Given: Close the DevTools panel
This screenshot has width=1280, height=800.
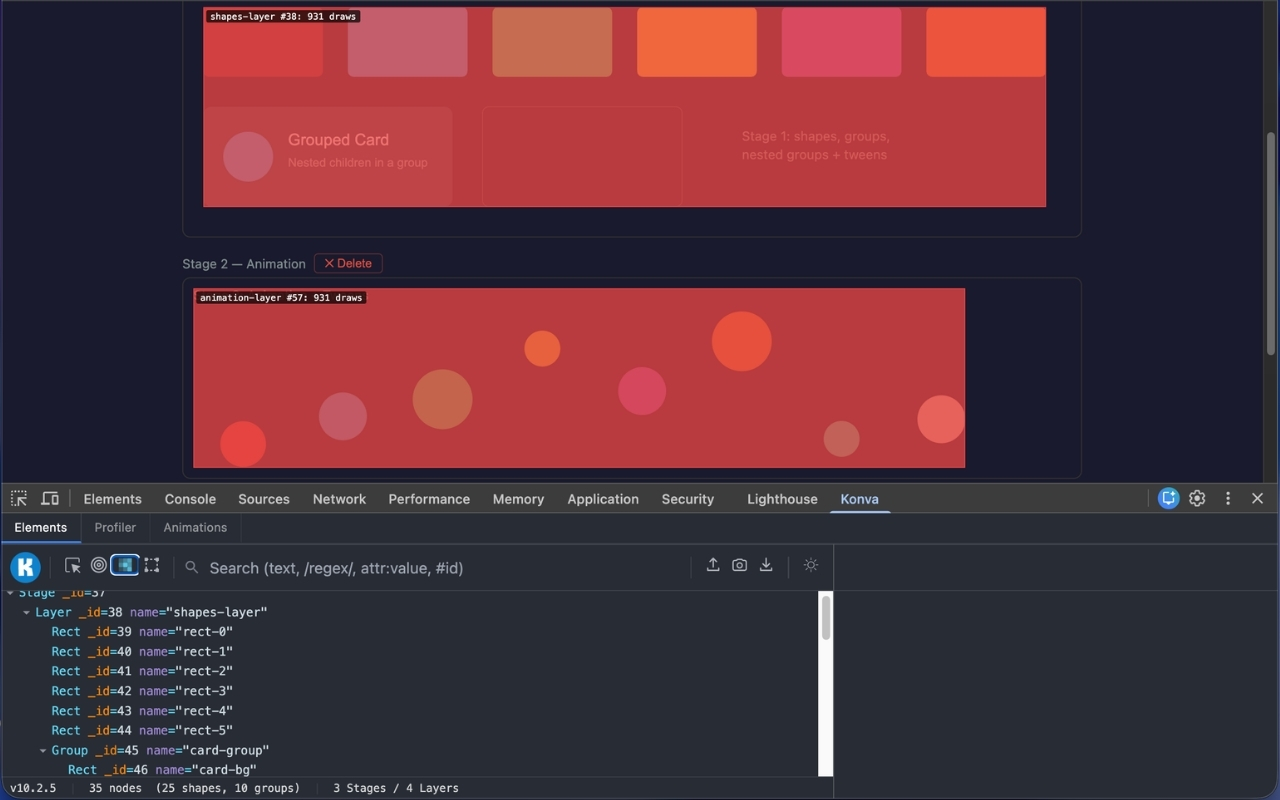Looking at the screenshot, I should coord(1258,498).
